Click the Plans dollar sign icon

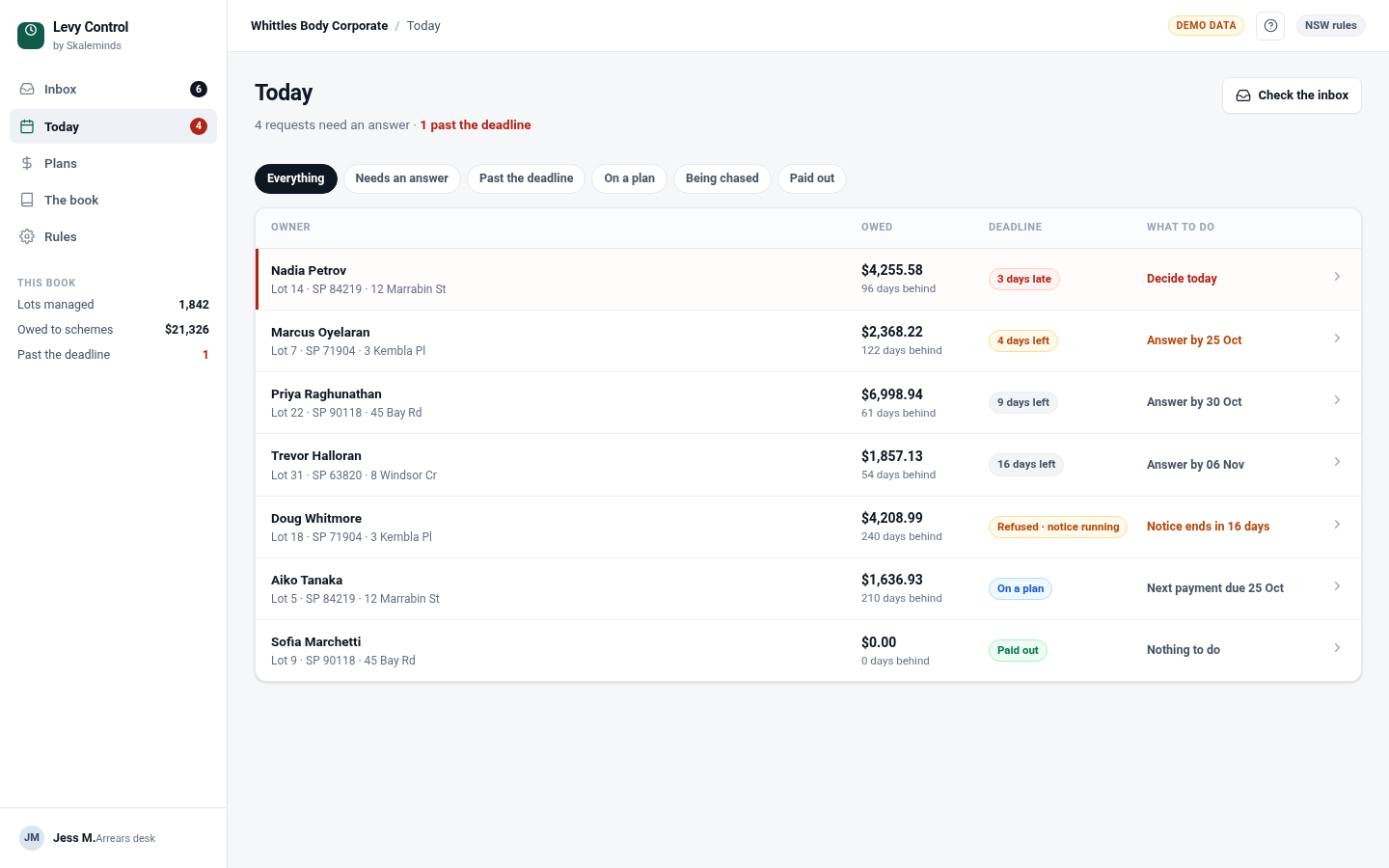tap(27, 163)
